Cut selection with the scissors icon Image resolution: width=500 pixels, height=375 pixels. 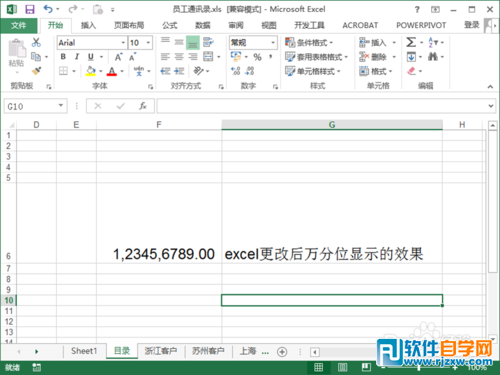pos(36,42)
